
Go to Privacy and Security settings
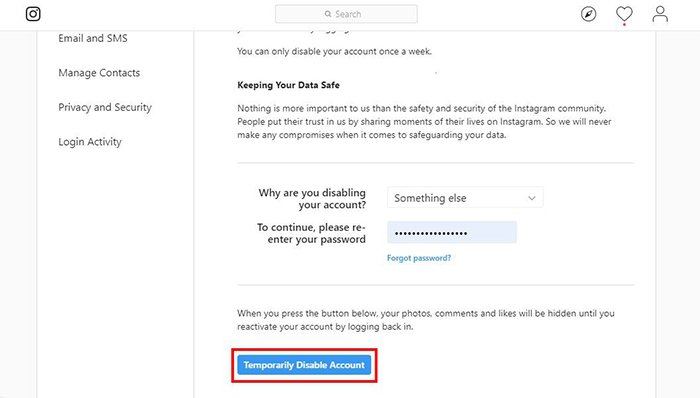click(x=105, y=107)
